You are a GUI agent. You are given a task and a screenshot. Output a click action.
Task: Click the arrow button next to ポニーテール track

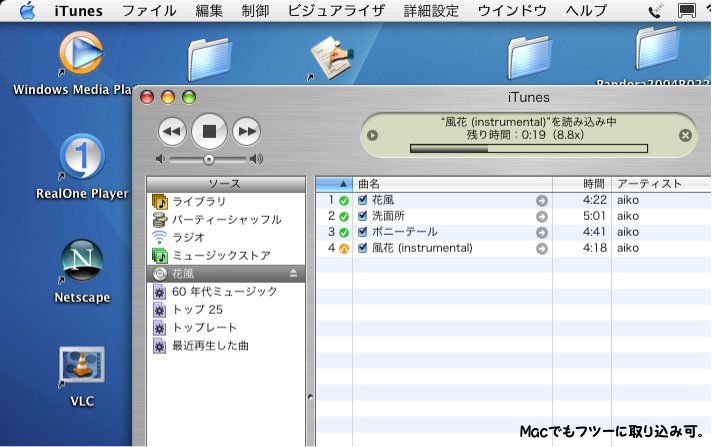tap(542, 233)
